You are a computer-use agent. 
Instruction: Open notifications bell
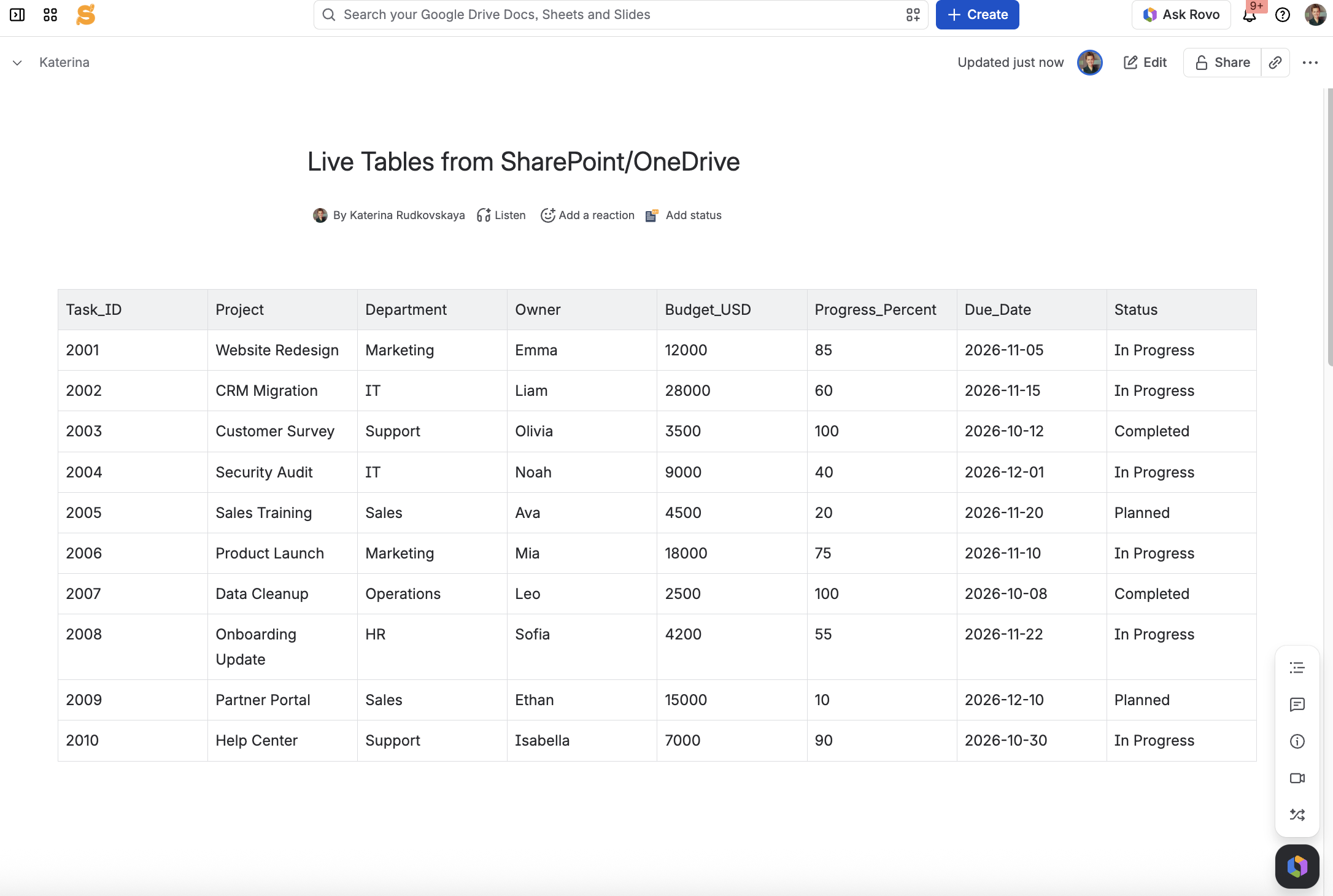tap(1250, 15)
